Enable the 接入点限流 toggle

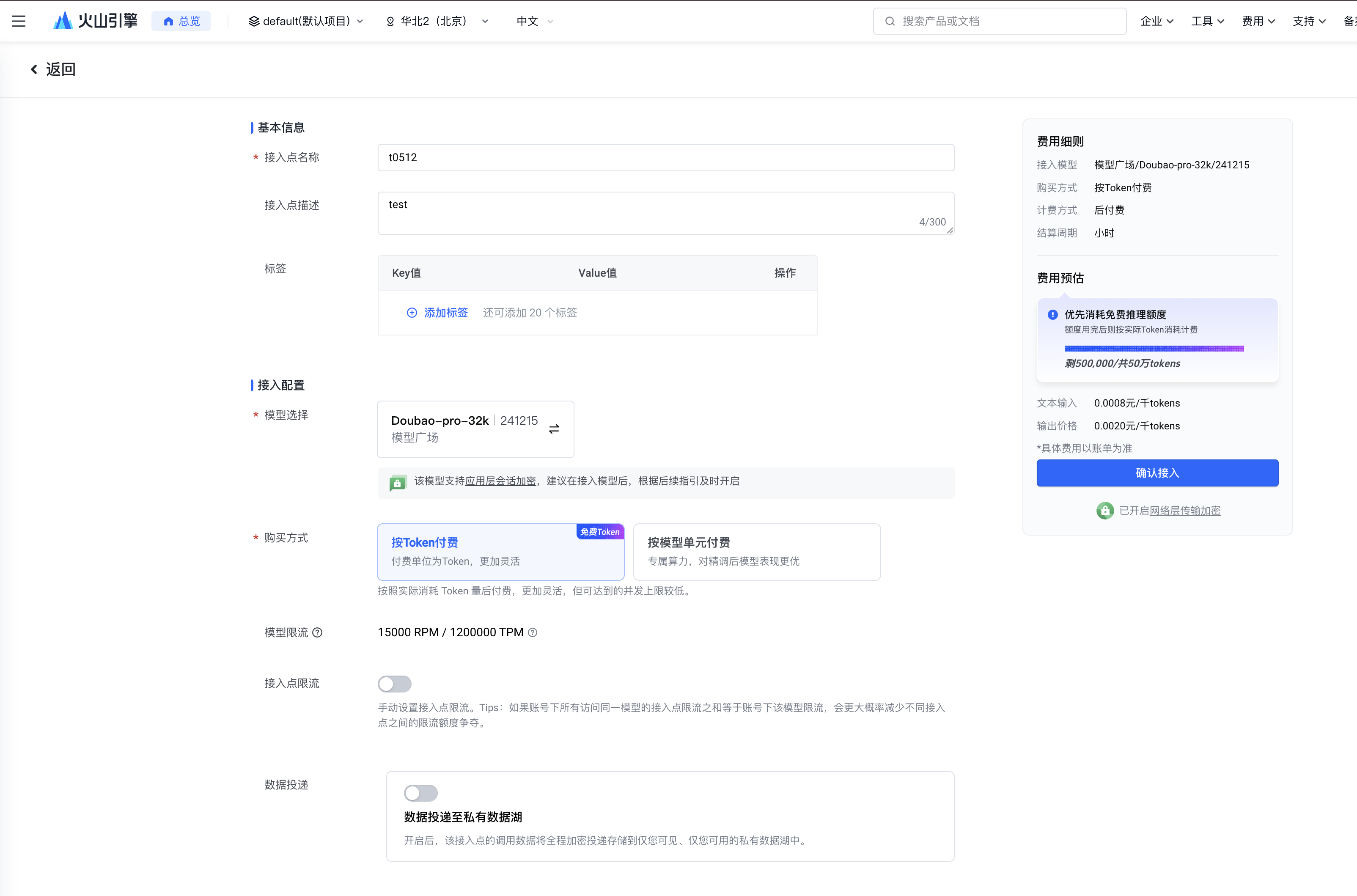(394, 684)
